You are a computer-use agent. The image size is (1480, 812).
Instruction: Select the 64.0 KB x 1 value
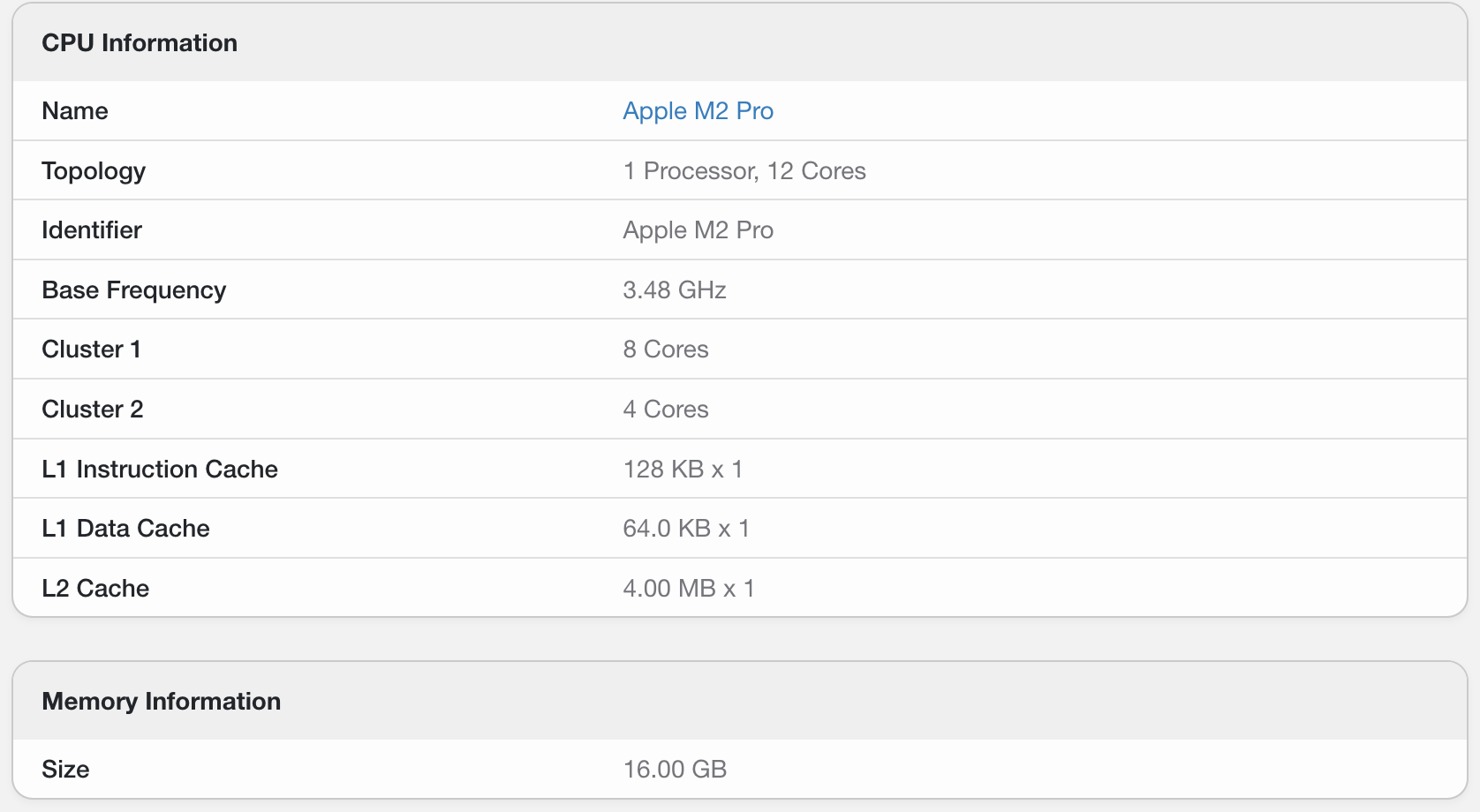coord(686,528)
